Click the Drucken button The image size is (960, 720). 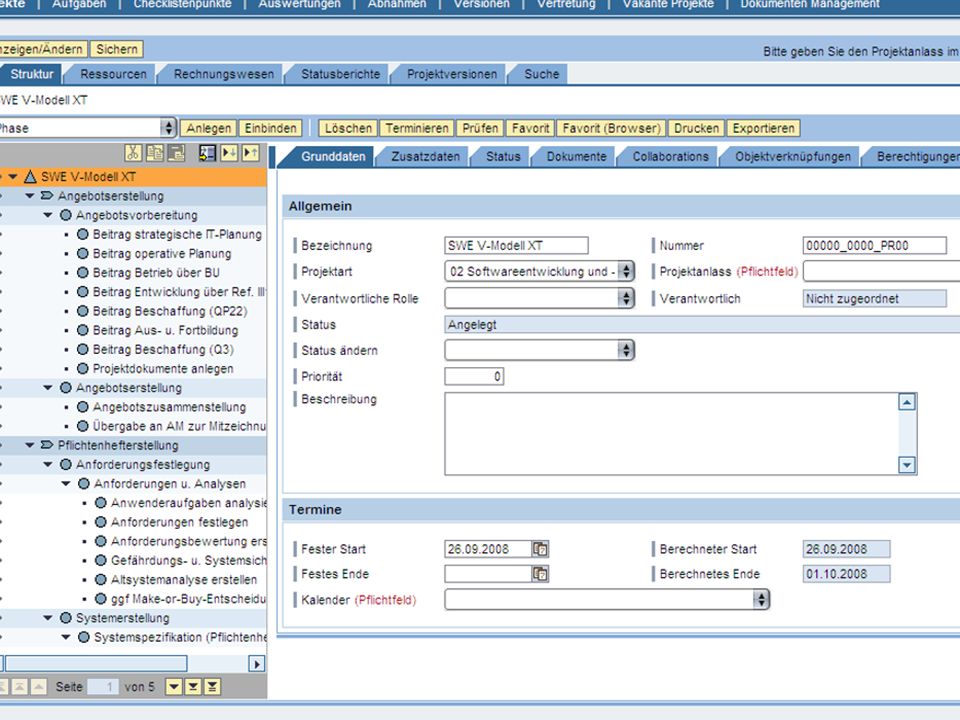pos(696,128)
